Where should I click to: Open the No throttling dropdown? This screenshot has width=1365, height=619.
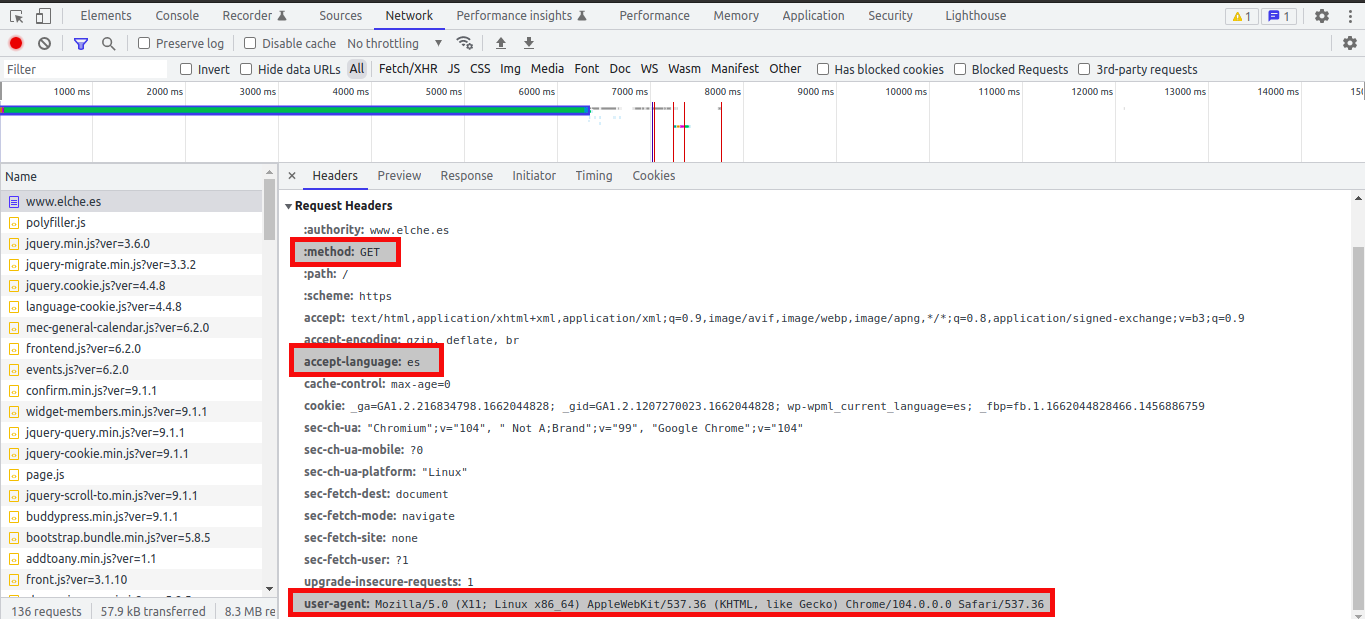pos(395,43)
